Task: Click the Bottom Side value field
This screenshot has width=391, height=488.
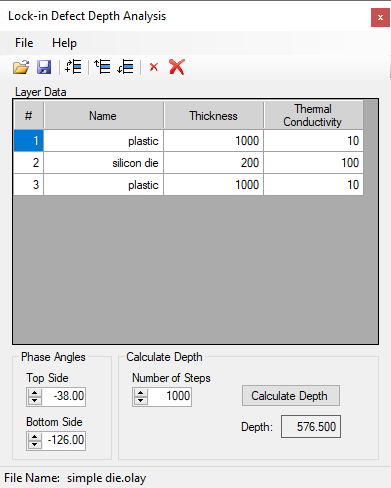Action: pos(63,440)
